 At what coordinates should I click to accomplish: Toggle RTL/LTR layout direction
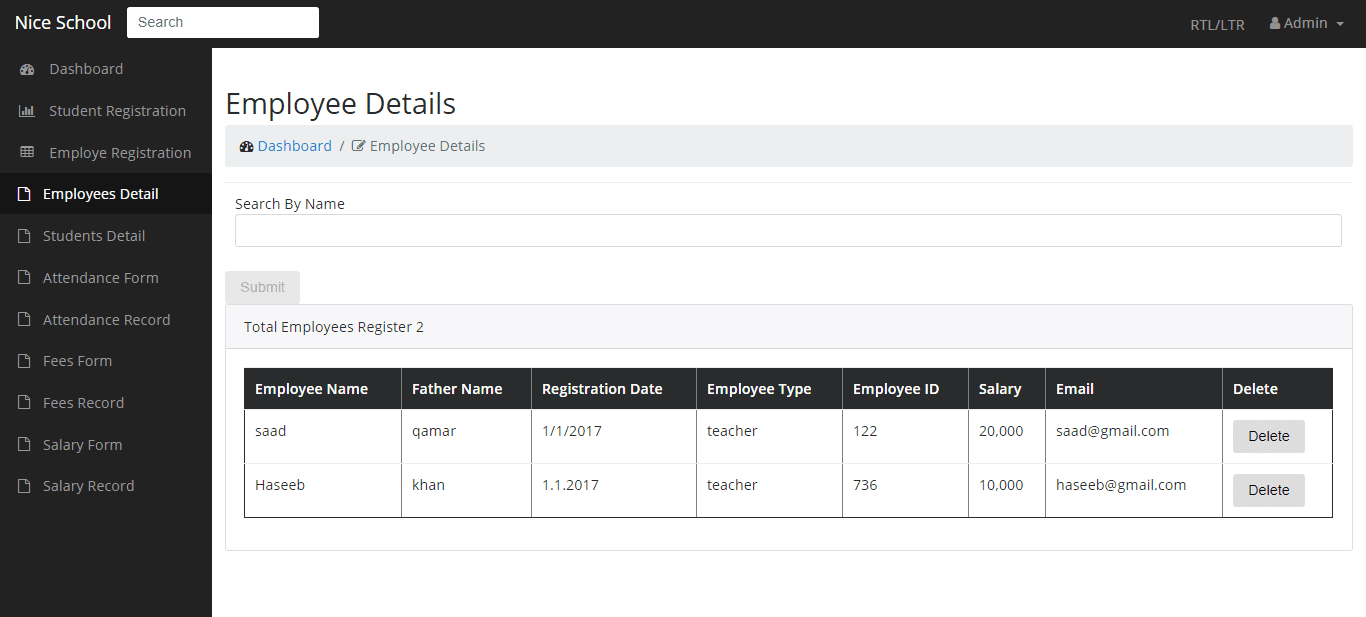1217,25
